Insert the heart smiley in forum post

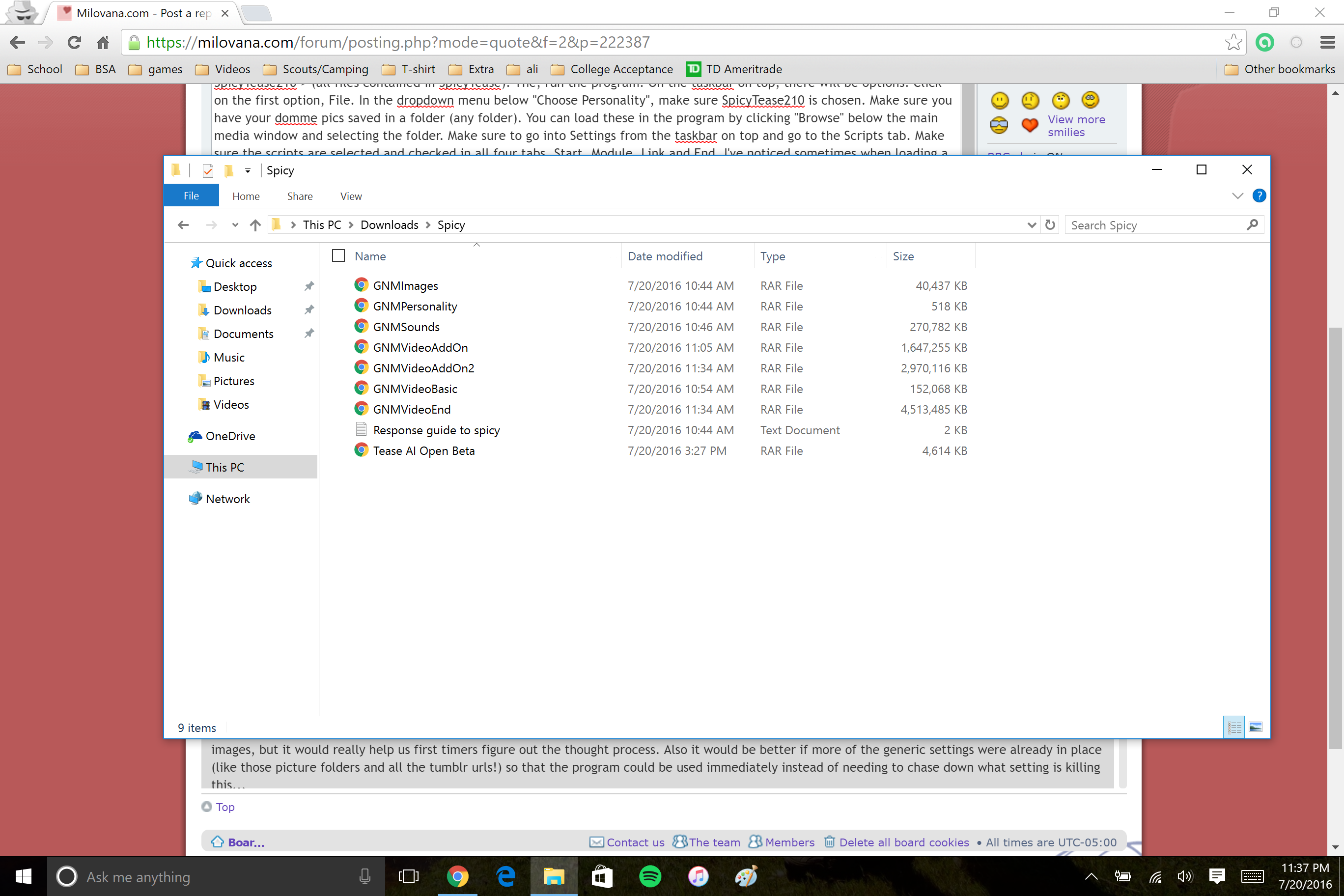point(1030,125)
